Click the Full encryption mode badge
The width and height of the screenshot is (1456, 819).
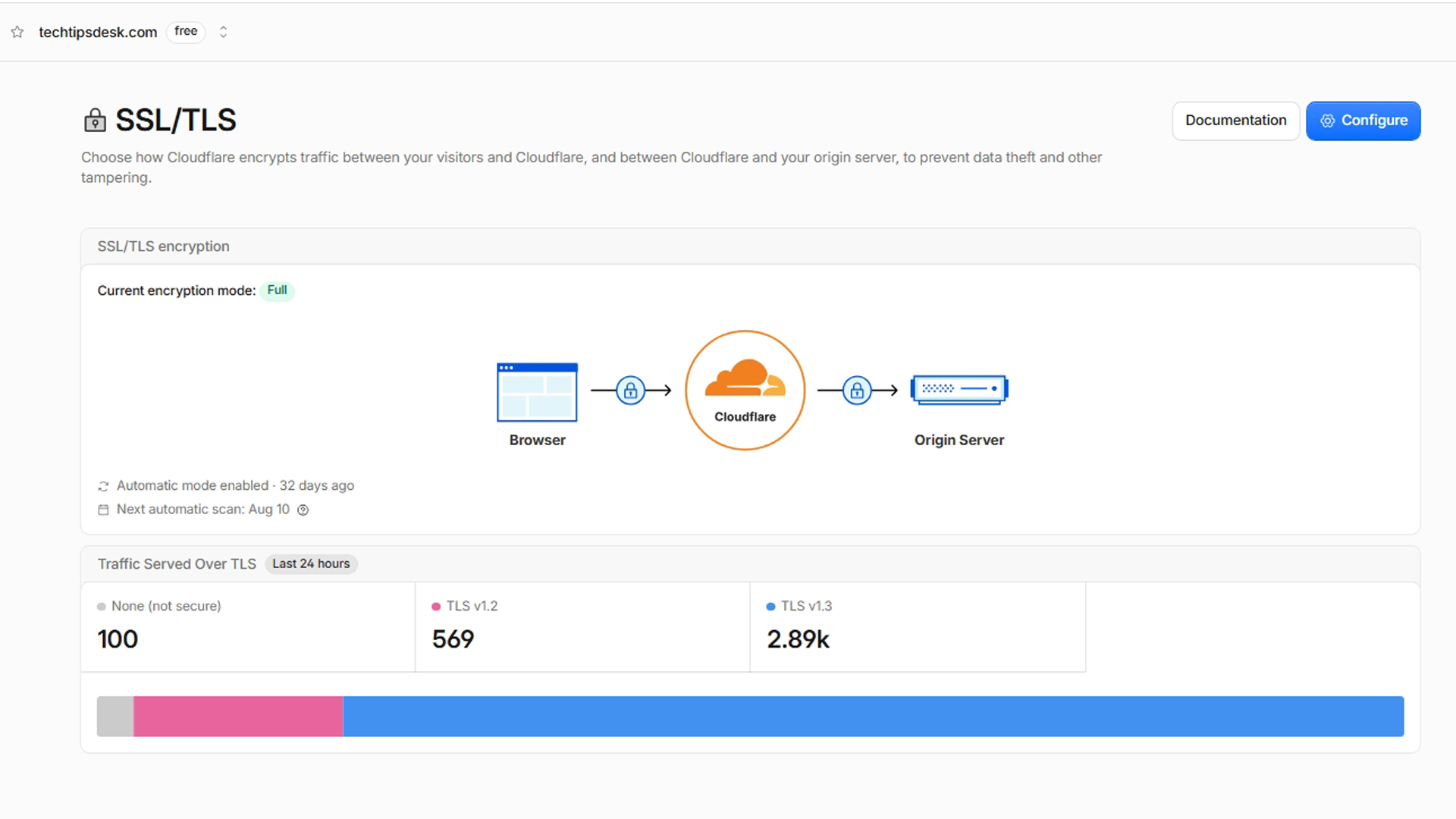[277, 290]
